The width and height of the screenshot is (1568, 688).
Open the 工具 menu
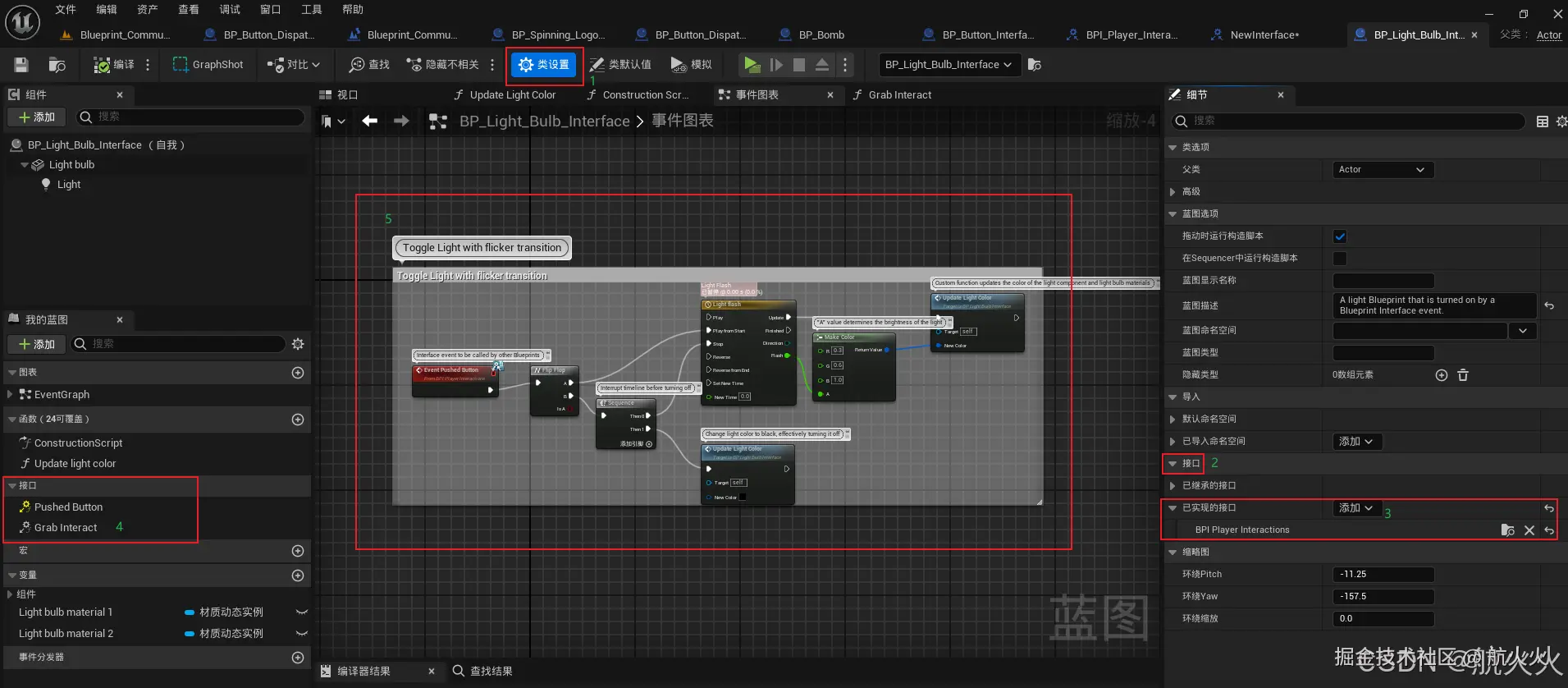[x=312, y=10]
